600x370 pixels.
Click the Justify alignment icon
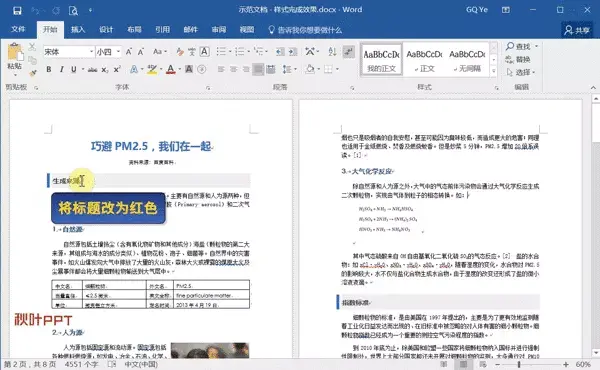click(258, 69)
